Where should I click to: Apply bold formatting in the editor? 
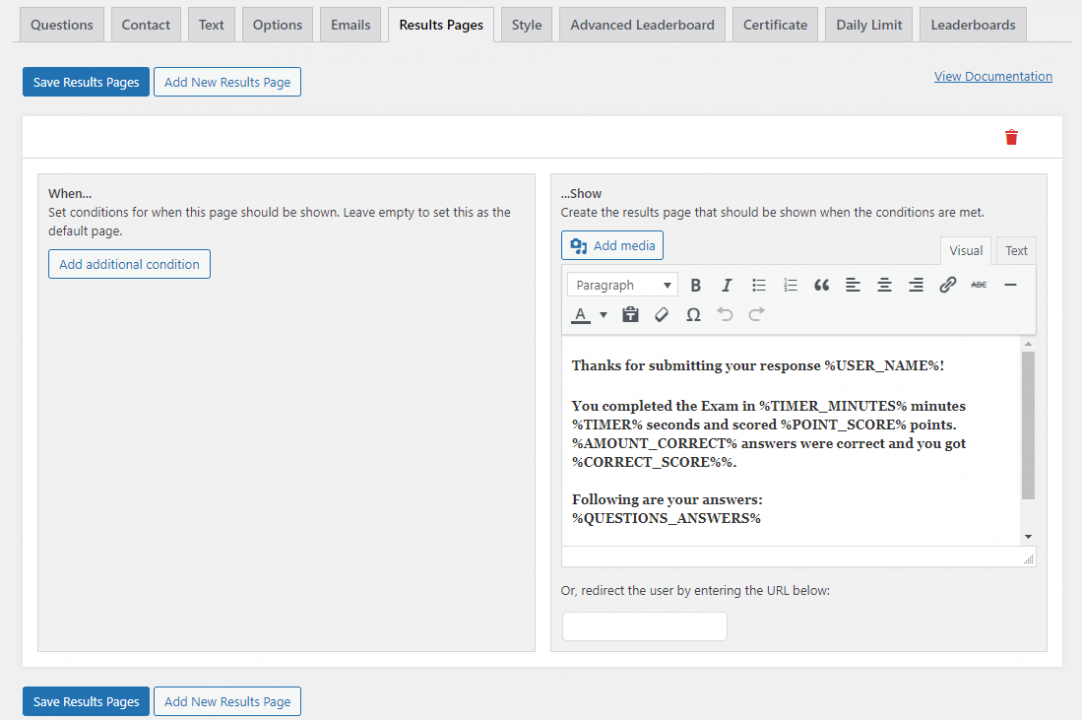coord(696,284)
